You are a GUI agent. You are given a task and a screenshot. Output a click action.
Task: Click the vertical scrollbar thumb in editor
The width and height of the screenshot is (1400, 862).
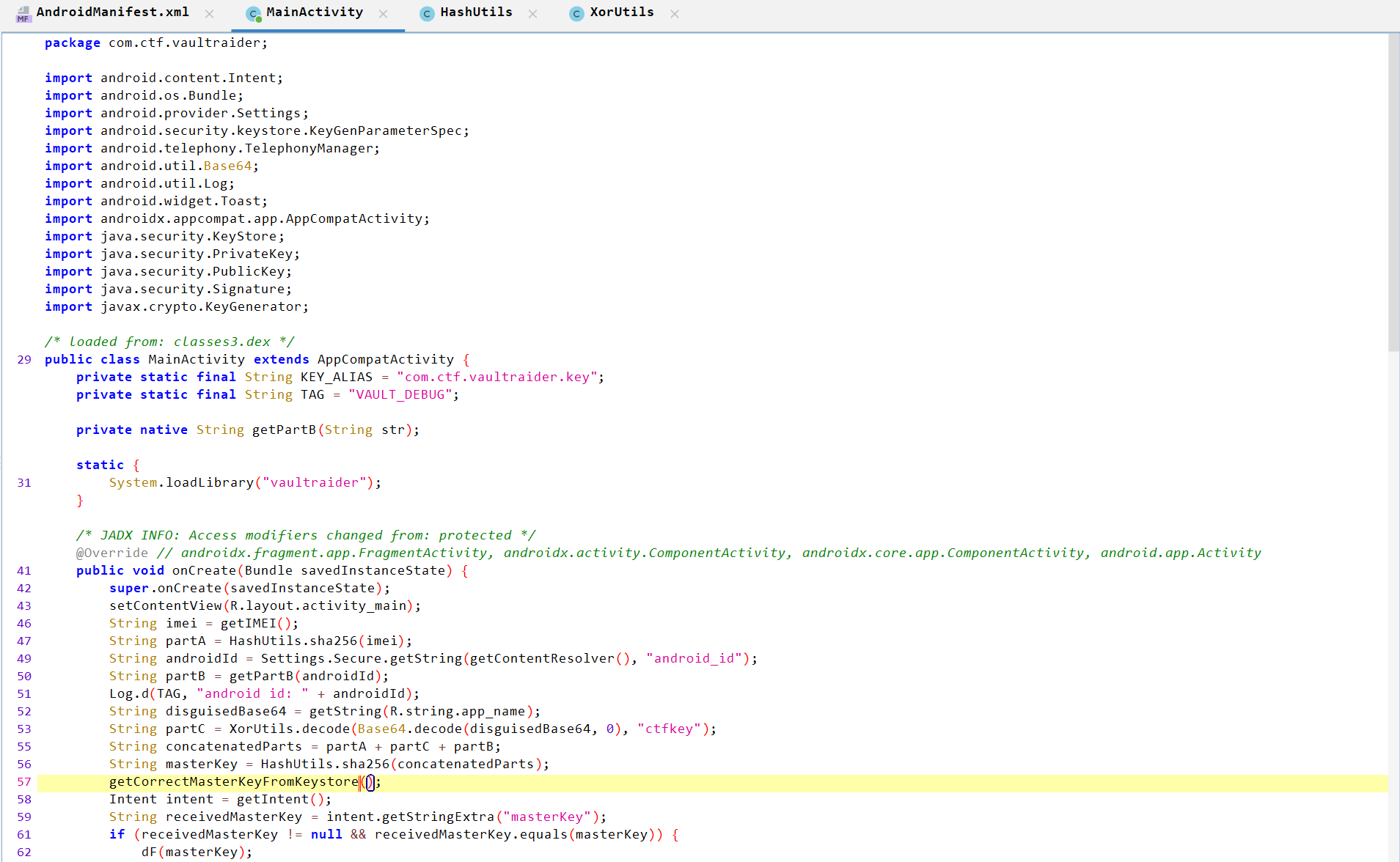point(1393,192)
